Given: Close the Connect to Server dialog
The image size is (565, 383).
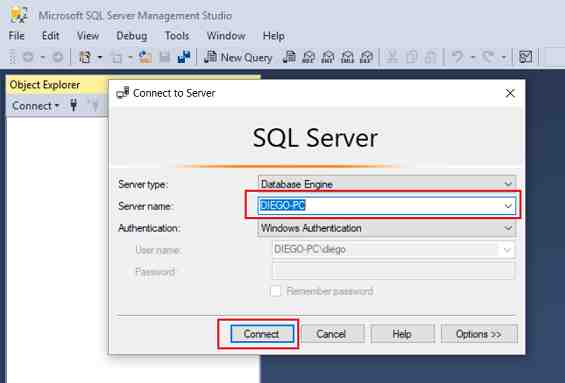Looking at the screenshot, I should (510, 93).
